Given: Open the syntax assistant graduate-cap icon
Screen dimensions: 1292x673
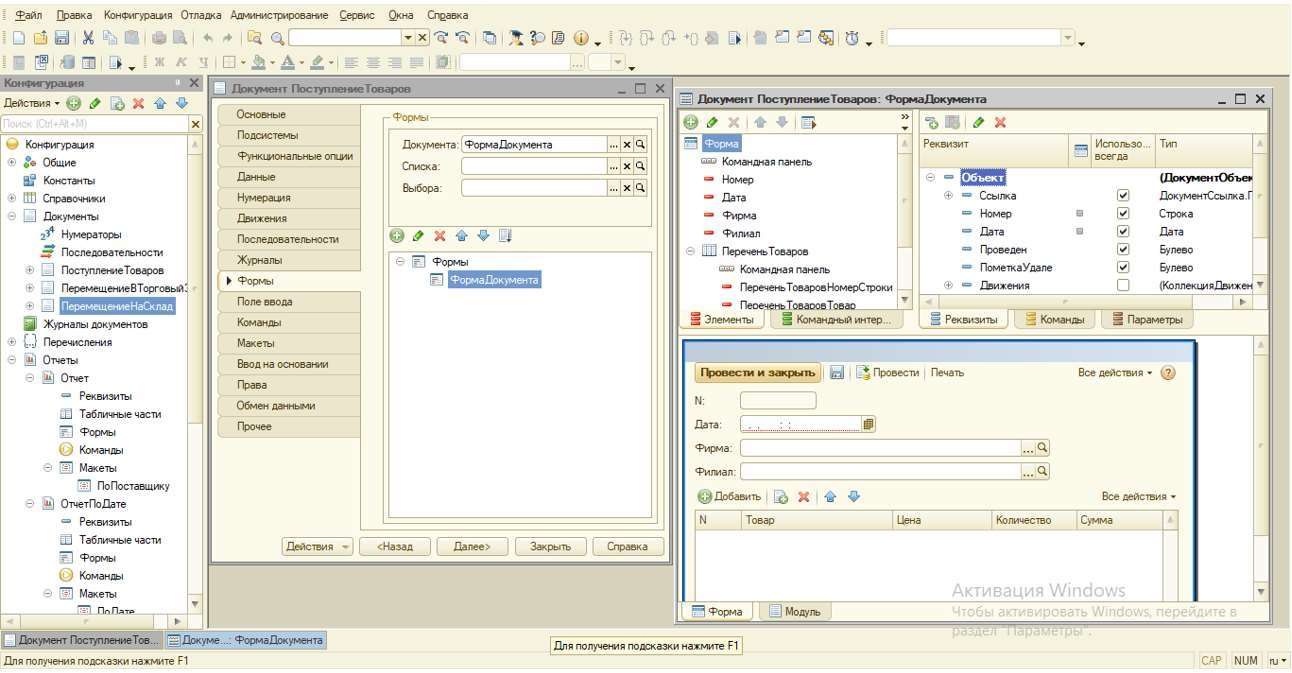Looking at the screenshot, I should (516, 38).
